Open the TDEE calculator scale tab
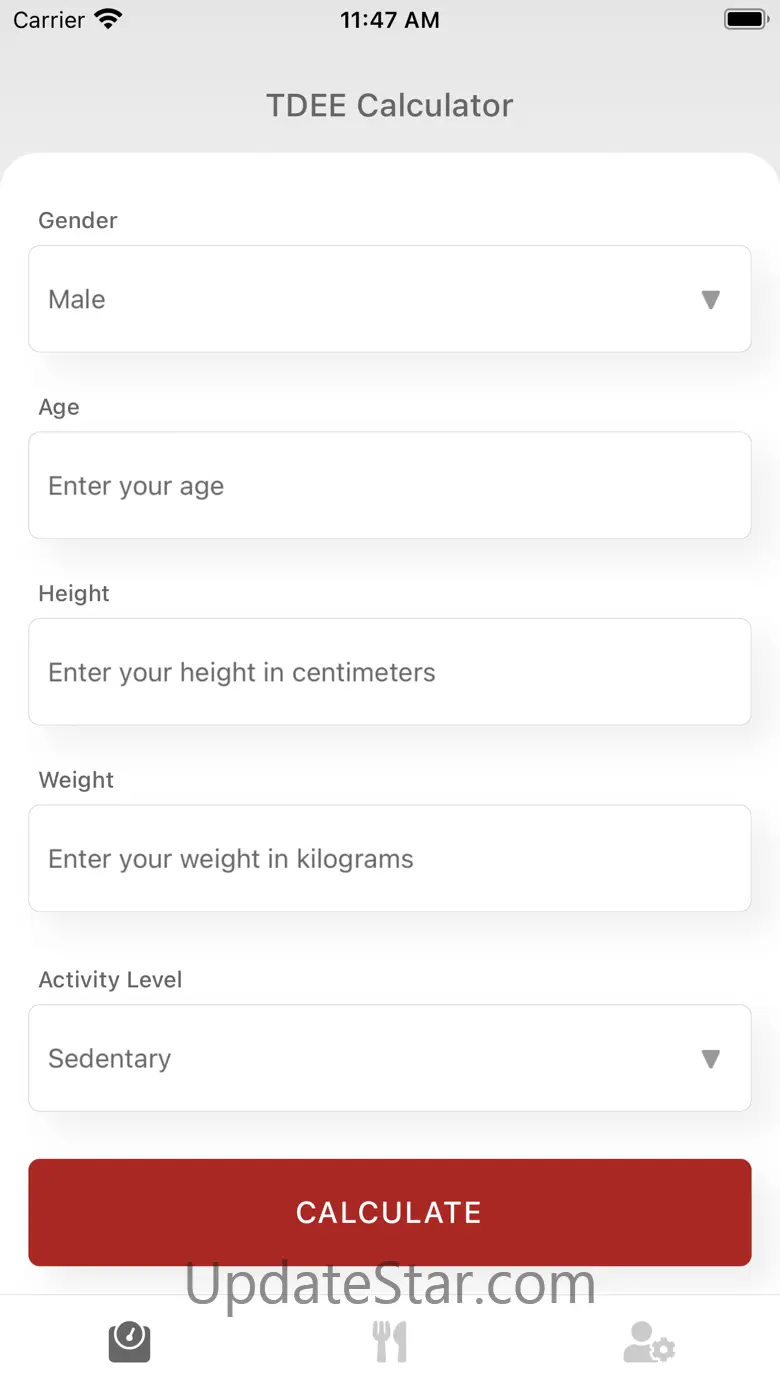Viewport: 780px width, 1387px height. tap(130, 1342)
